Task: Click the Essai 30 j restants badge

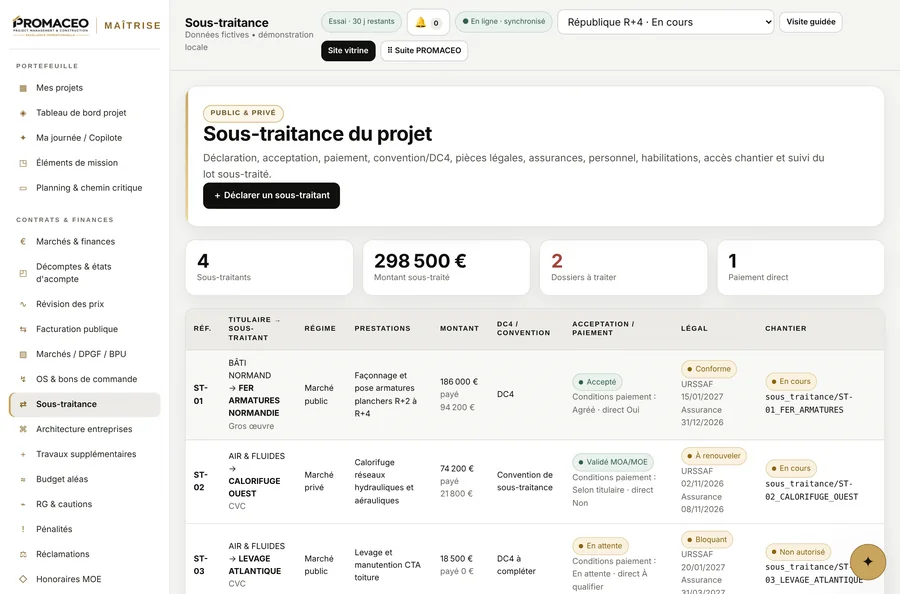Action: 362,21
